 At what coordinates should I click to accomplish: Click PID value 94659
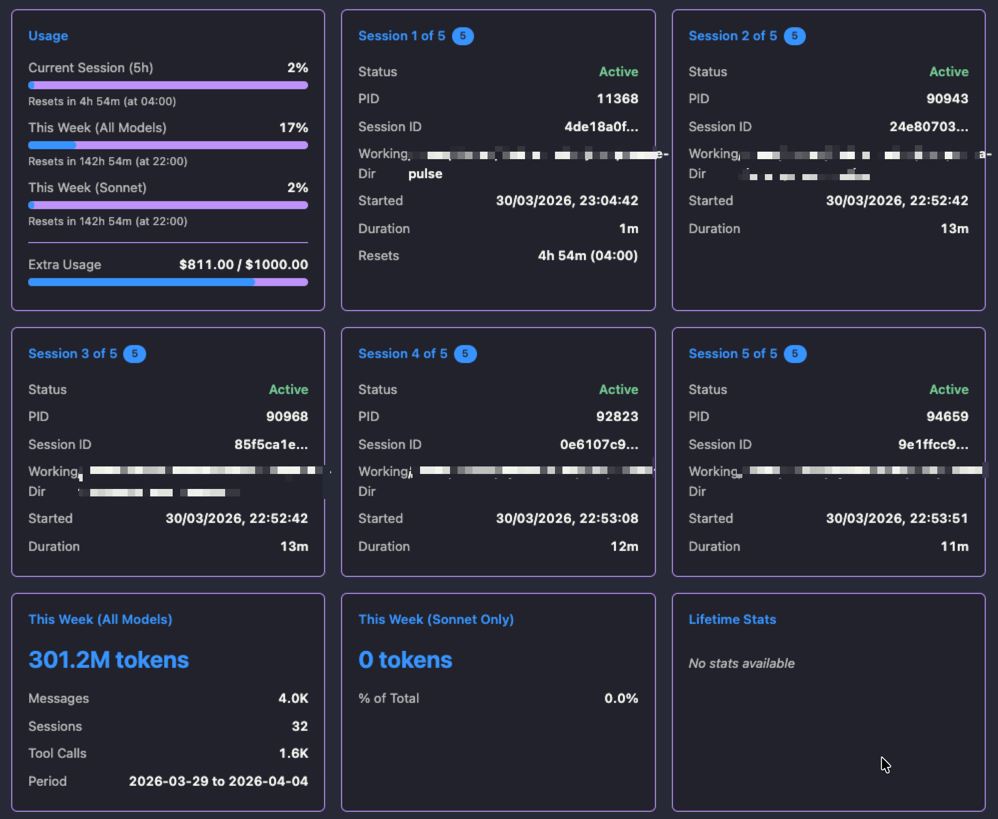point(948,416)
